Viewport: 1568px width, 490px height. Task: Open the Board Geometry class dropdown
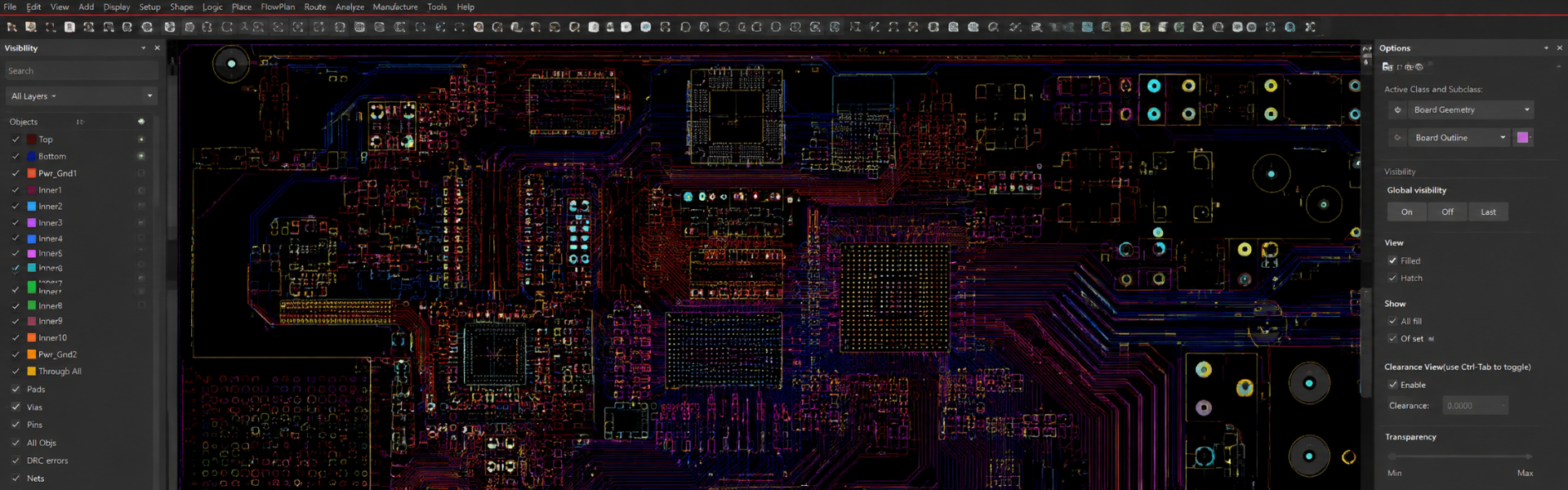pyautogui.click(x=1472, y=109)
